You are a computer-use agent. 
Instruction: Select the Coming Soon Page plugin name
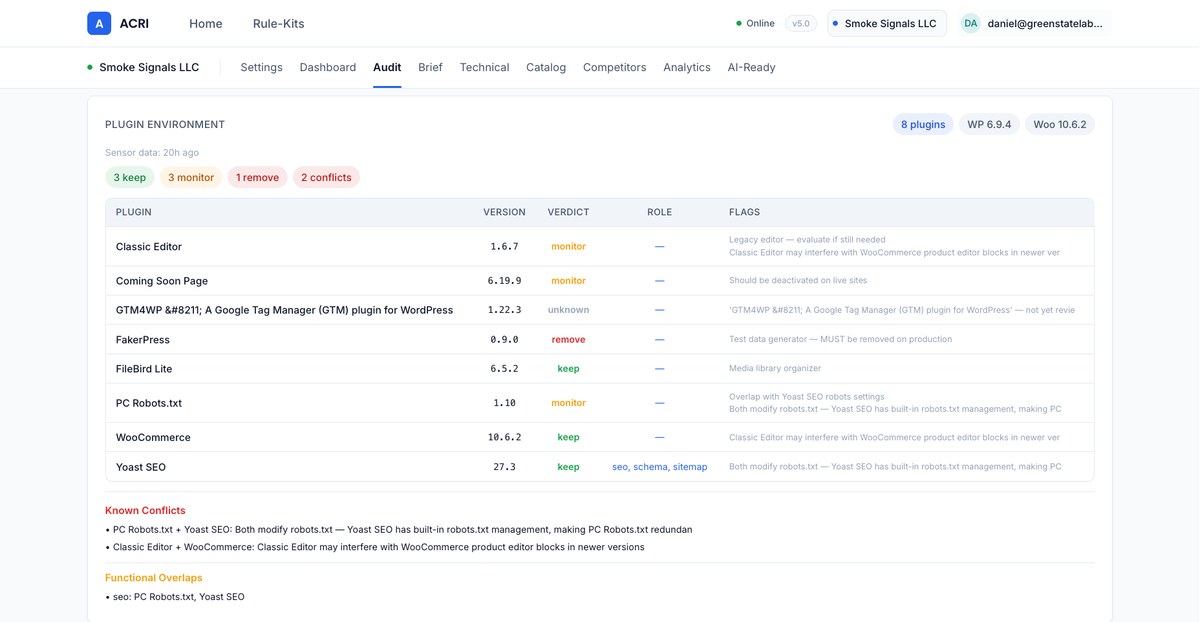coord(162,281)
